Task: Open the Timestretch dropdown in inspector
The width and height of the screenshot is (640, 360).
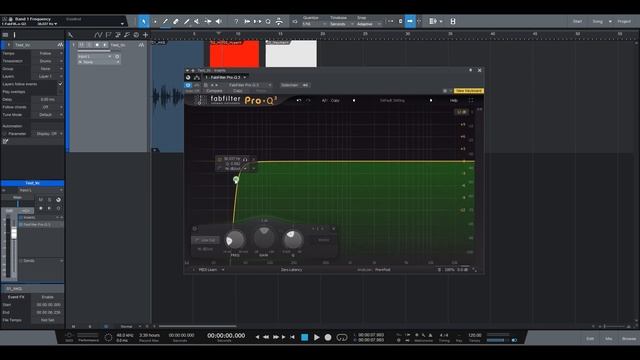Action: (47, 61)
